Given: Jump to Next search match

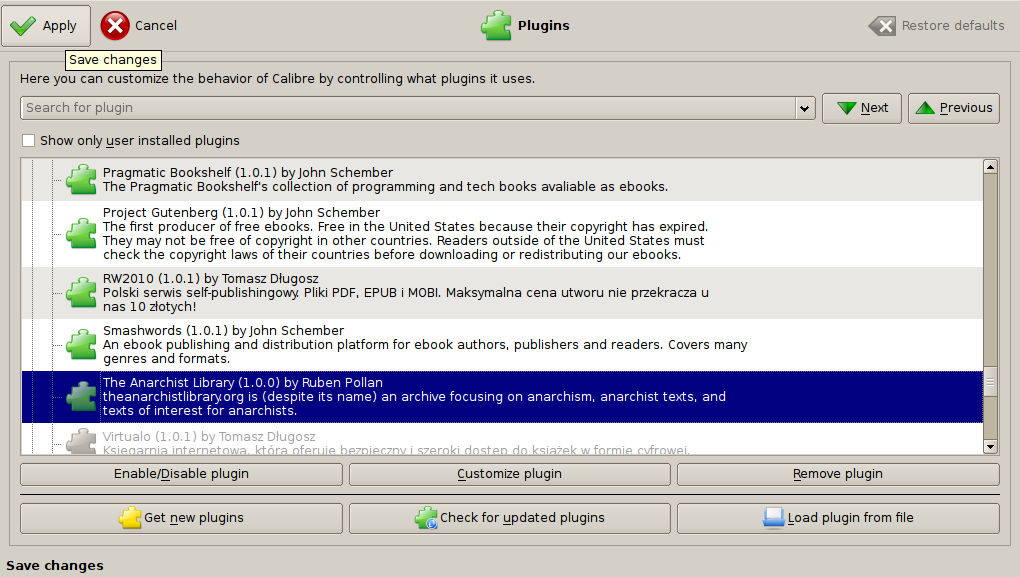Looking at the screenshot, I should 862,108.
